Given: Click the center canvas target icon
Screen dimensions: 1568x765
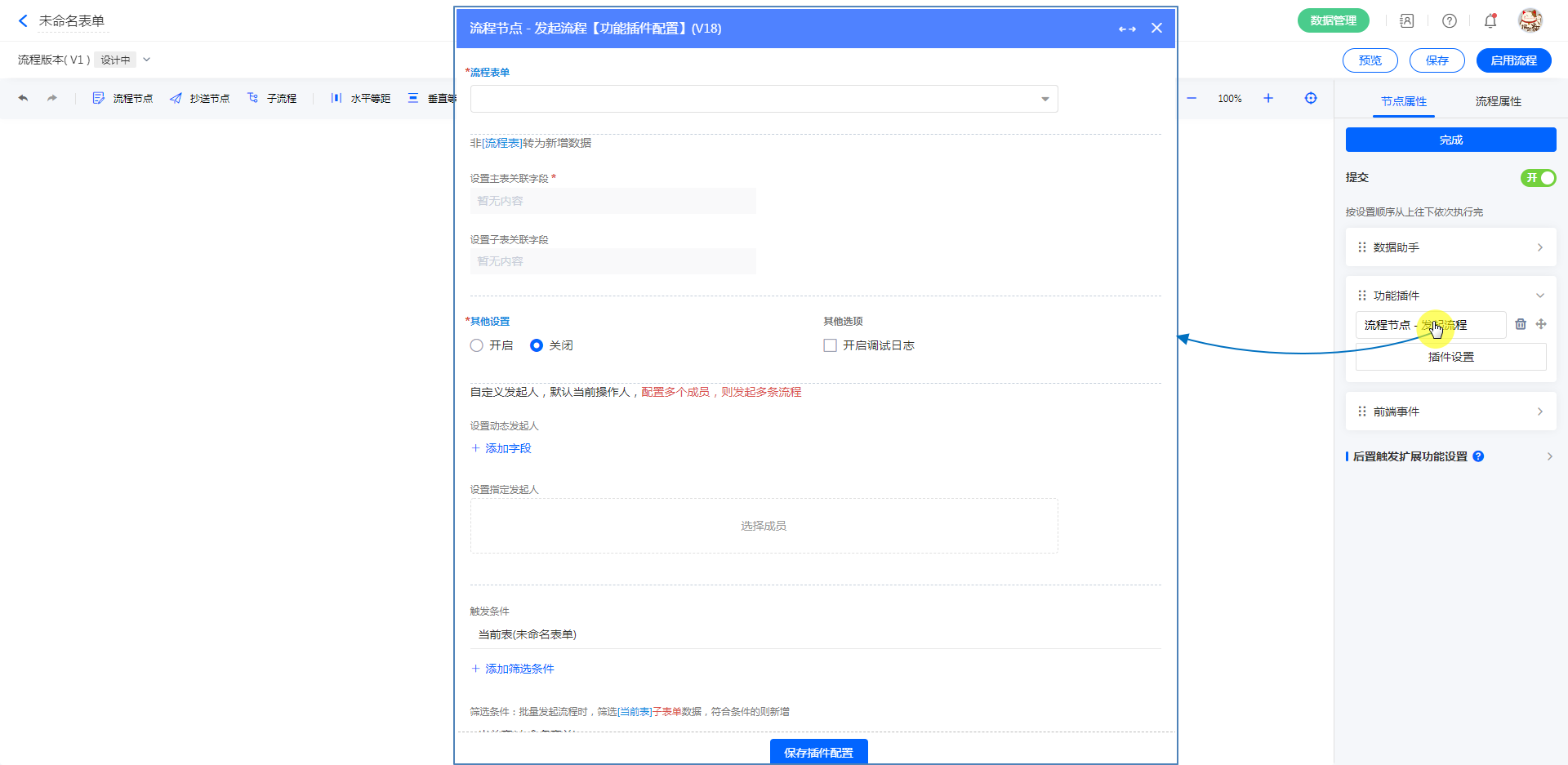Looking at the screenshot, I should pos(1310,98).
